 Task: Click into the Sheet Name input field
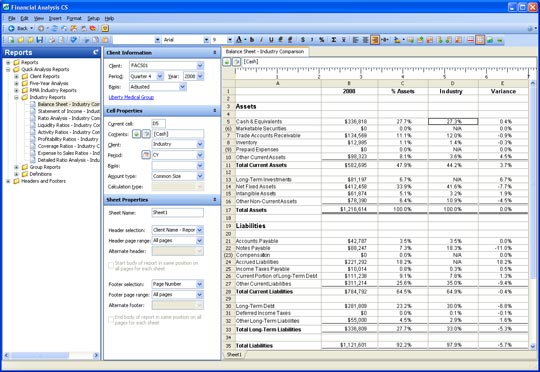point(177,213)
